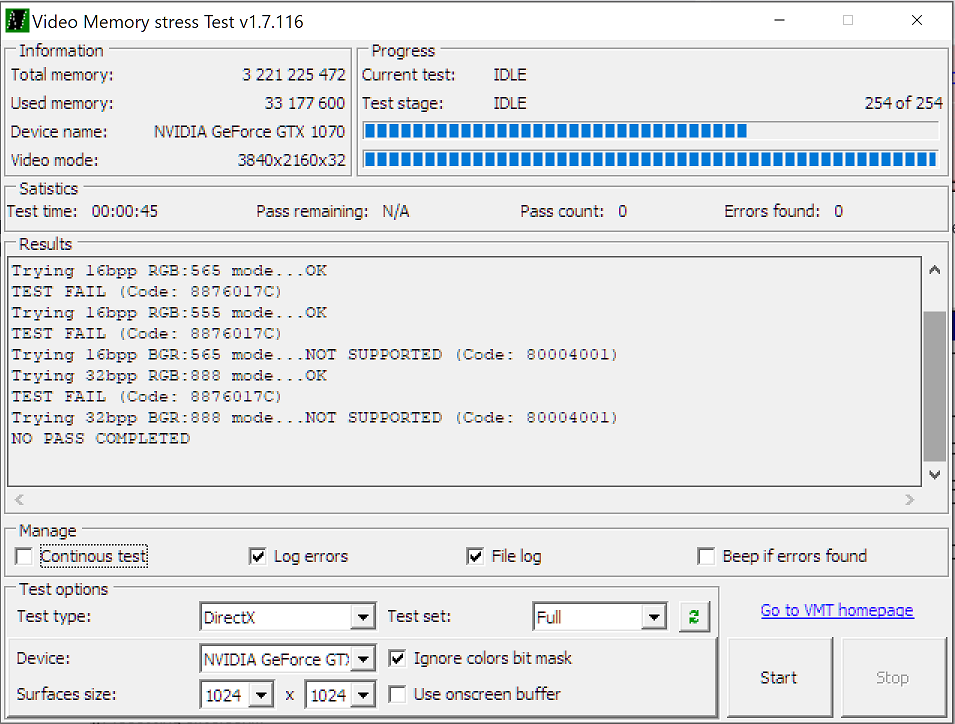
Task: Close the Video Memory stress Test window
Action: [916, 20]
